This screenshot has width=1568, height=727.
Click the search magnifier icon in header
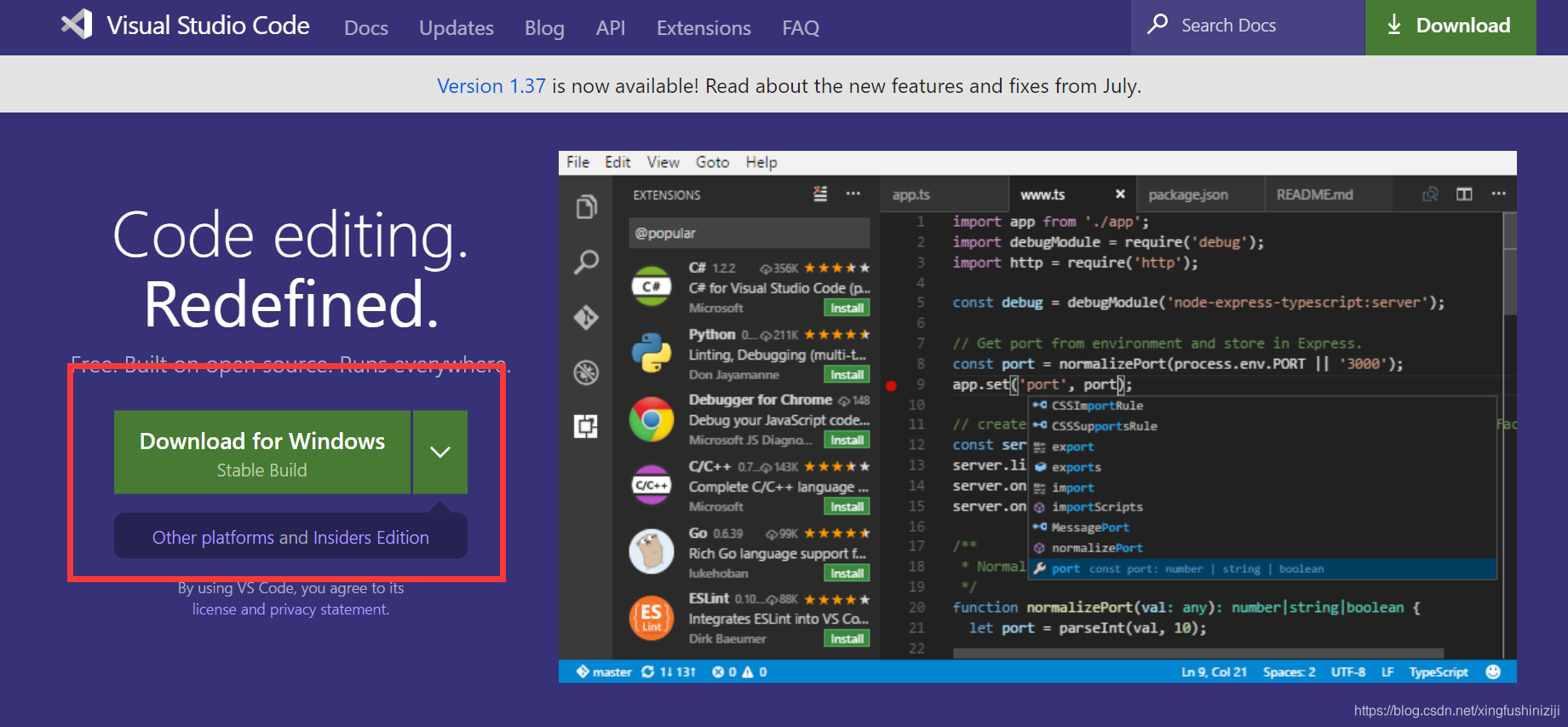pos(1157,24)
